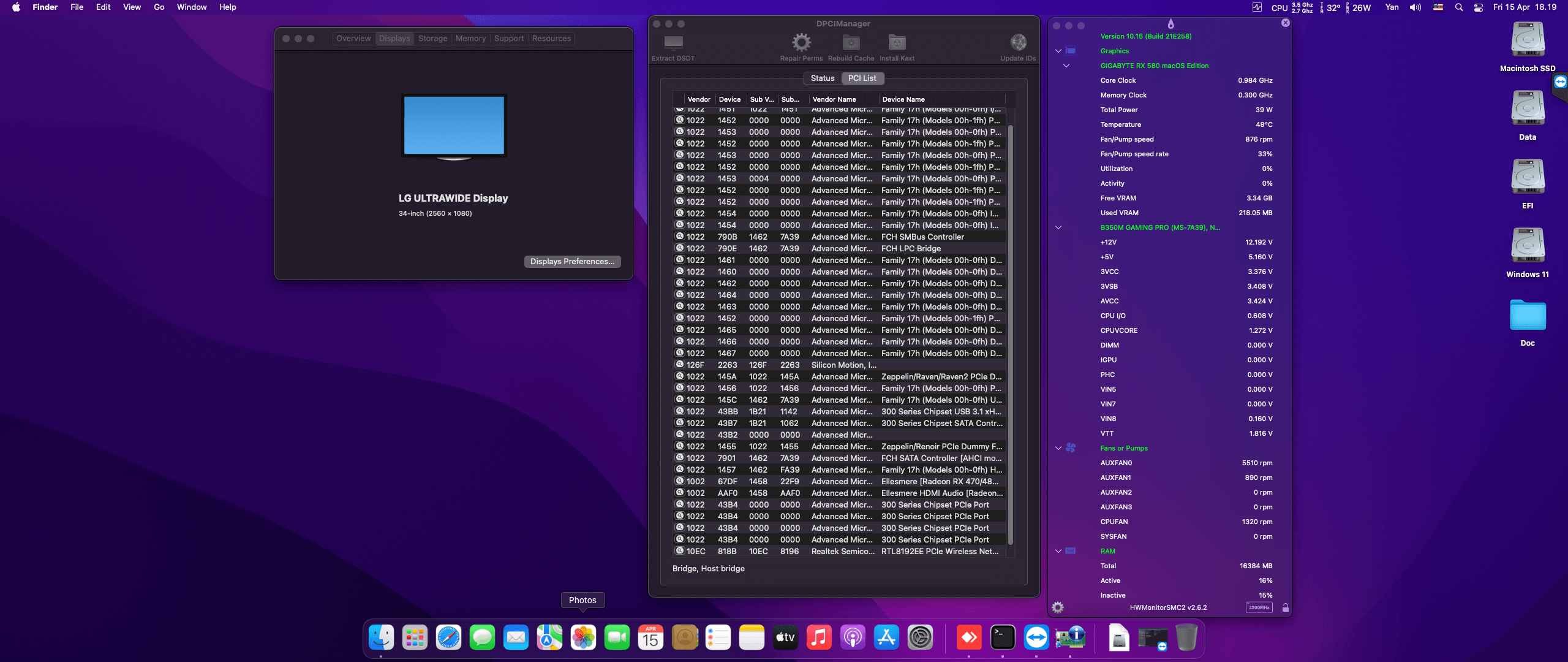Launch Safari from the dock
The image size is (1568, 662).
pyautogui.click(x=448, y=637)
